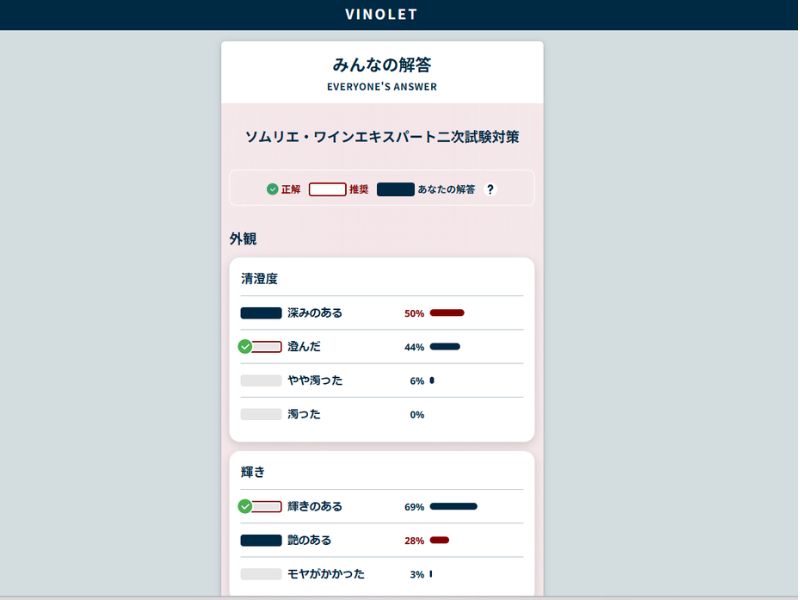The width and height of the screenshot is (800, 600).
Task: Click the 清澄度 section title
Action: click(259, 279)
